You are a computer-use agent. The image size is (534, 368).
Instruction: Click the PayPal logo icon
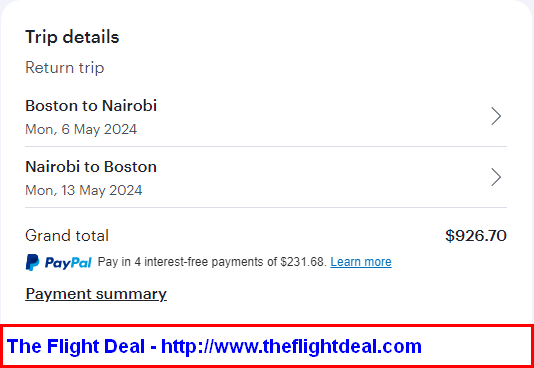click(32, 262)
